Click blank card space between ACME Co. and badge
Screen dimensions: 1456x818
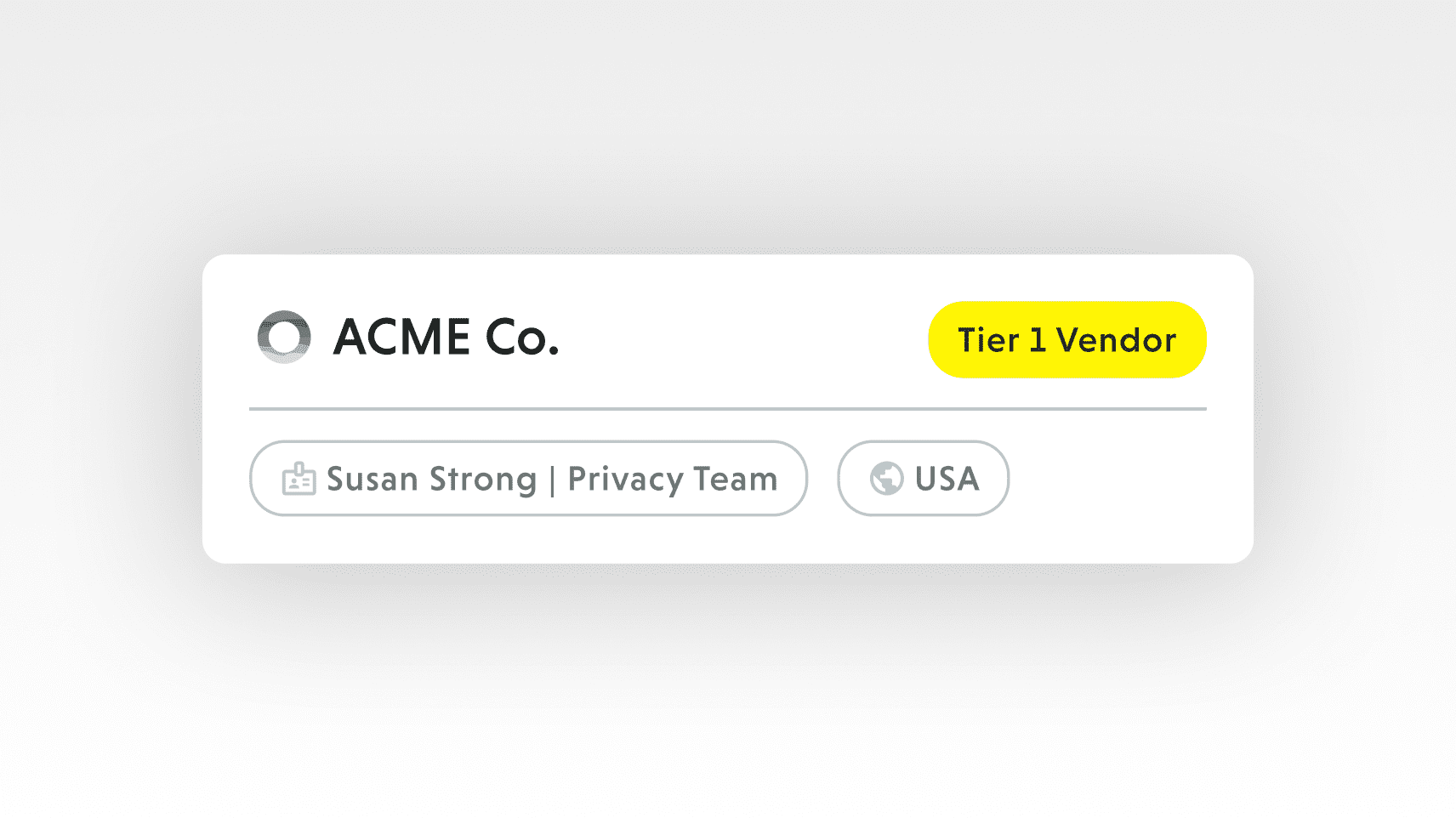(x=740, y=338)
